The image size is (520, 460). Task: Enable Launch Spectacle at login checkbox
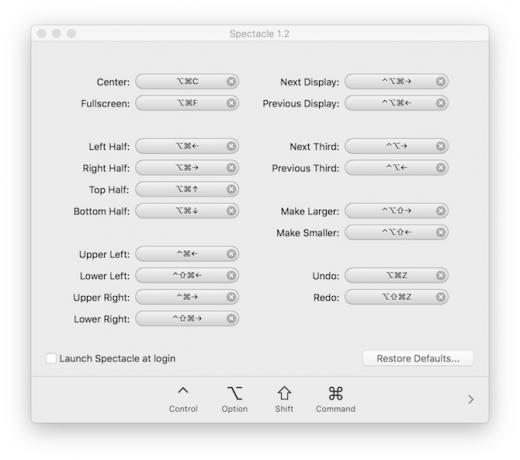pyautogui.click(x=51, y=358)
